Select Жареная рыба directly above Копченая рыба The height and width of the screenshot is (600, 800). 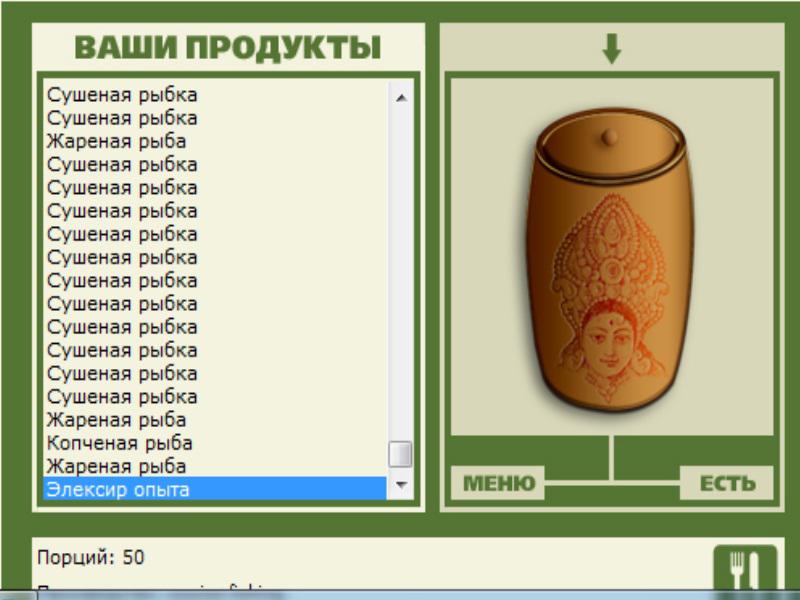[x=215, y=420]
